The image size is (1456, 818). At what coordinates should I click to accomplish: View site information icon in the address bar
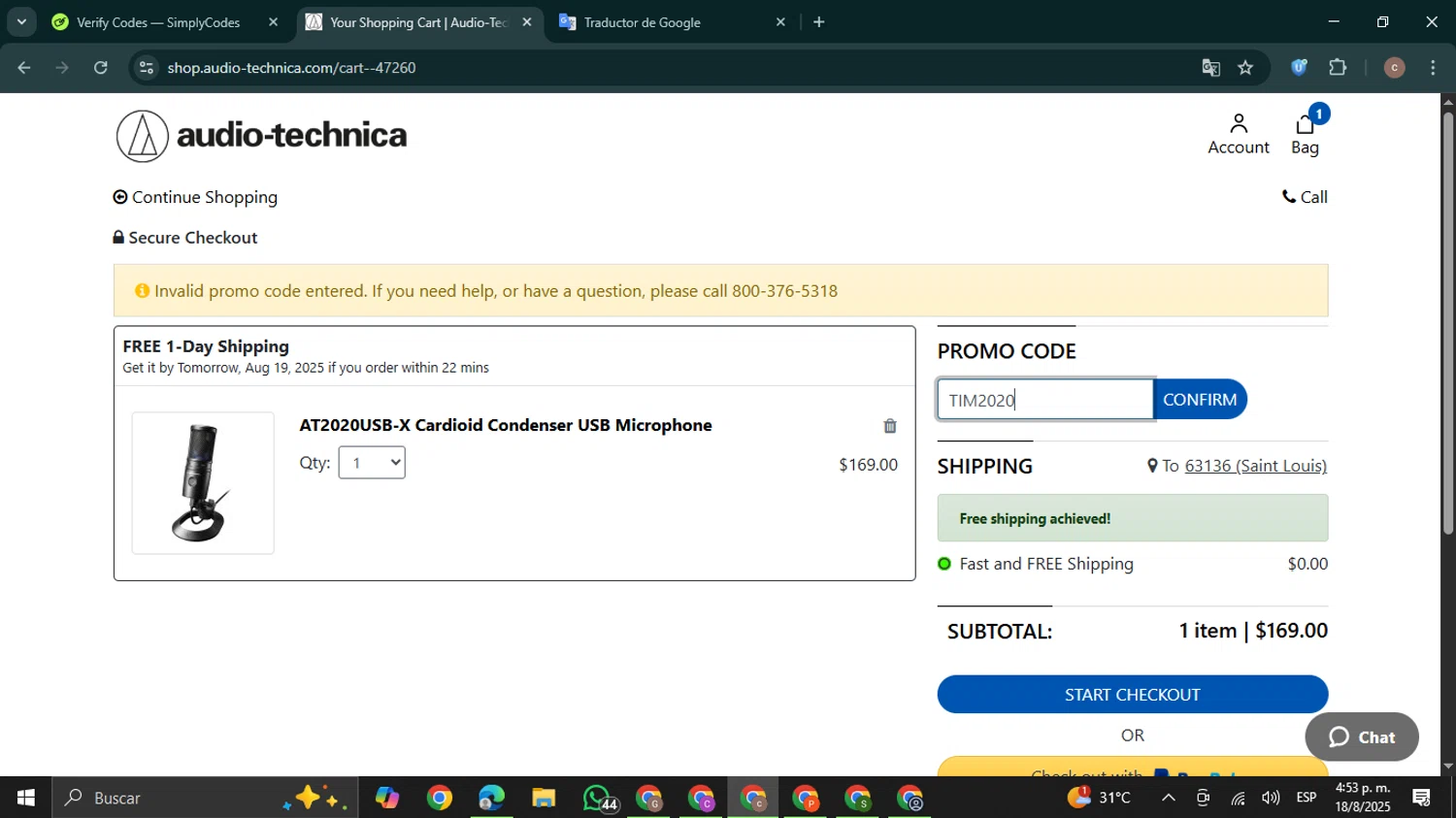[147, 68]
